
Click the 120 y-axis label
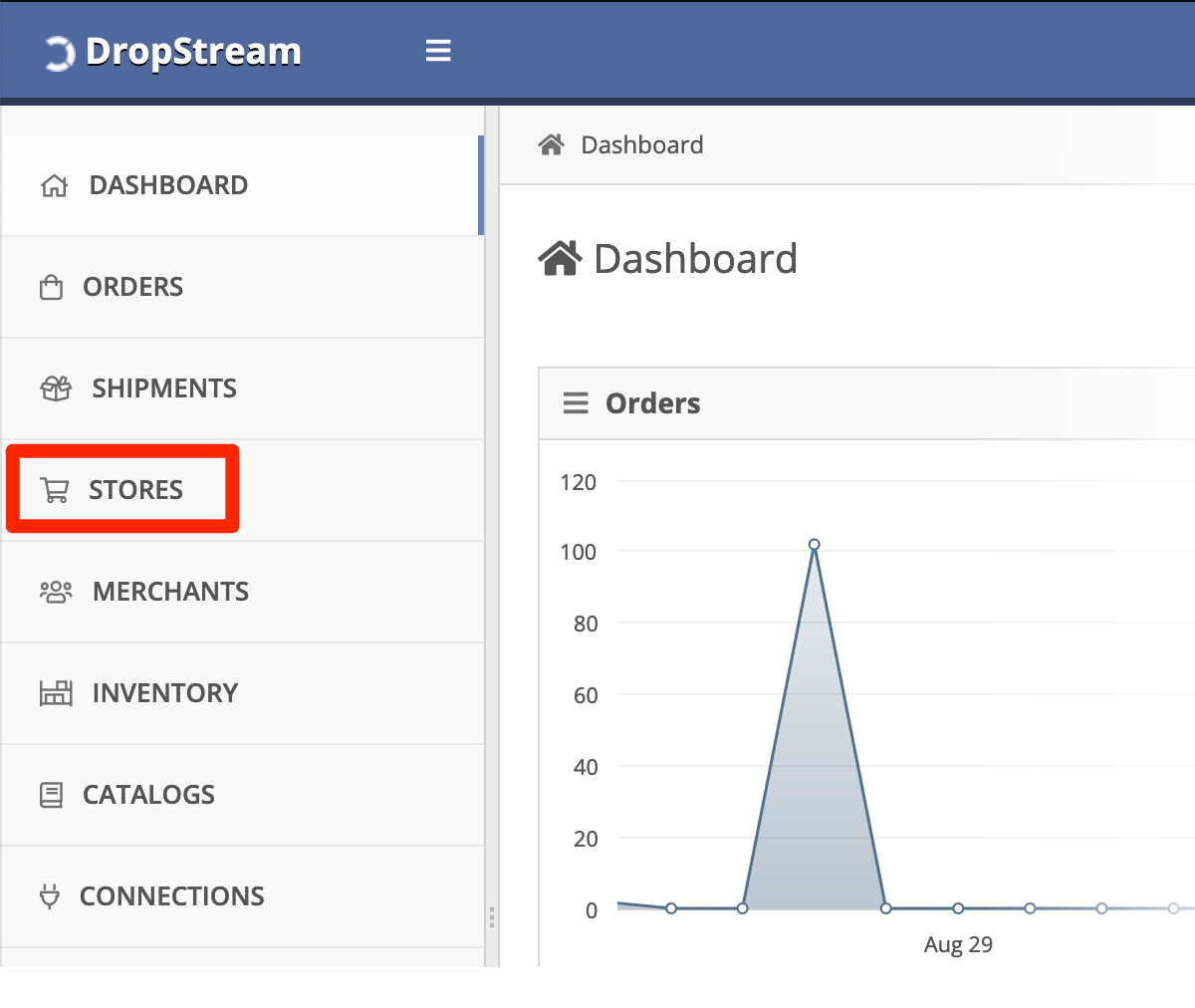pos(579,482)
